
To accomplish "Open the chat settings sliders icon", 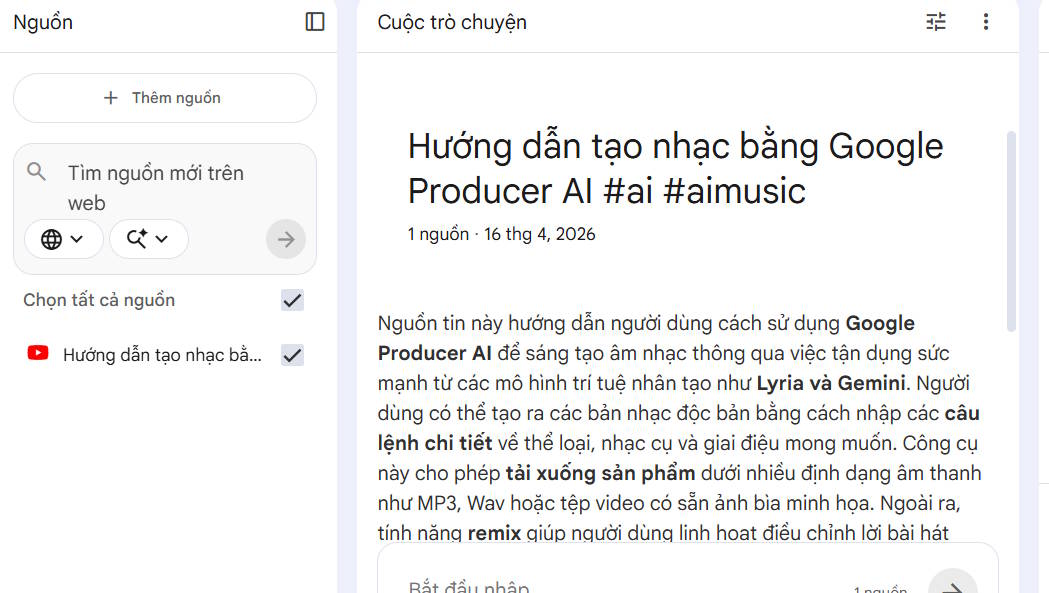I will pos(936,21).
